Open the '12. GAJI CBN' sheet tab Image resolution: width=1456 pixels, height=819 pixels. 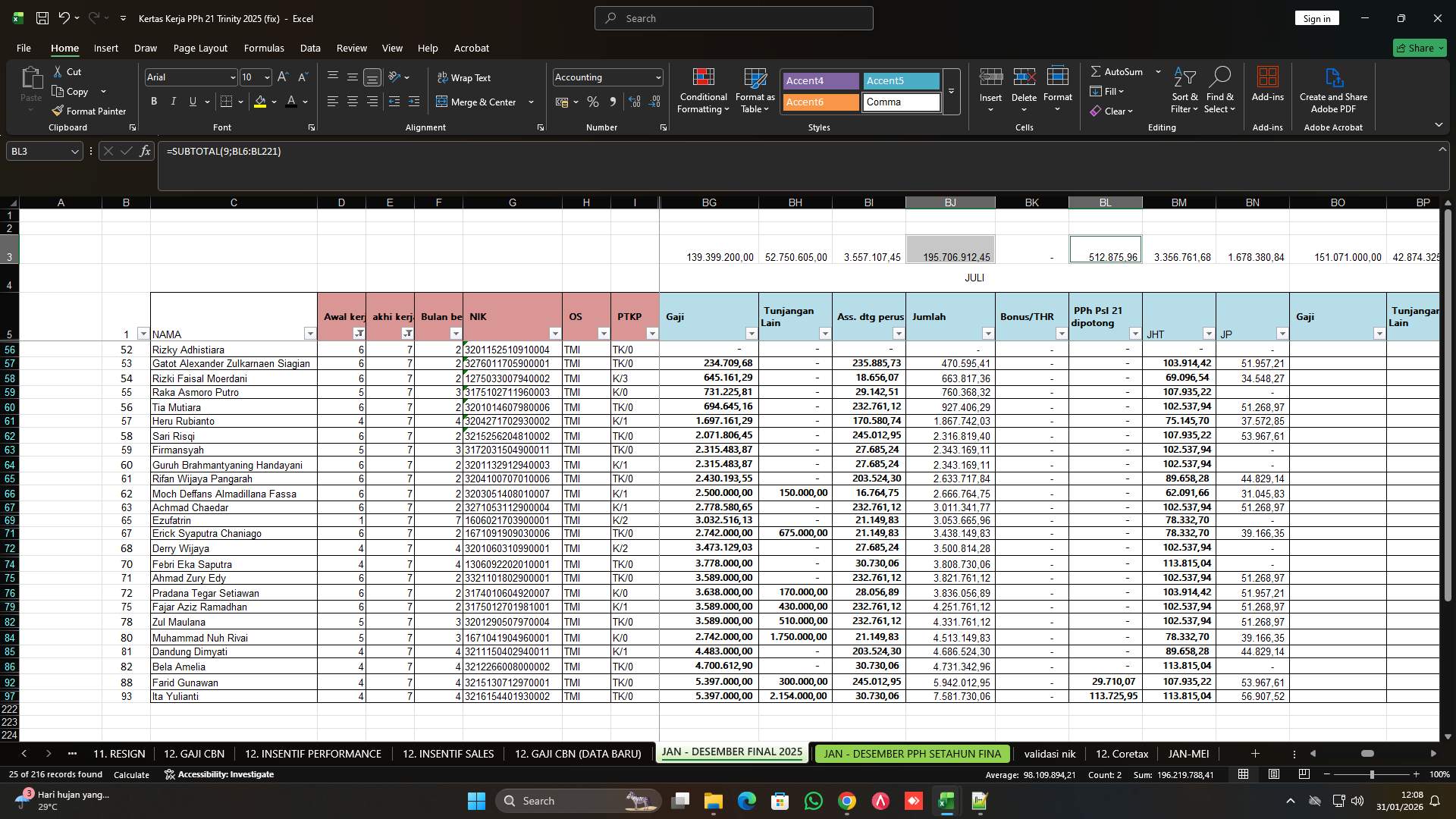(194, 754)
